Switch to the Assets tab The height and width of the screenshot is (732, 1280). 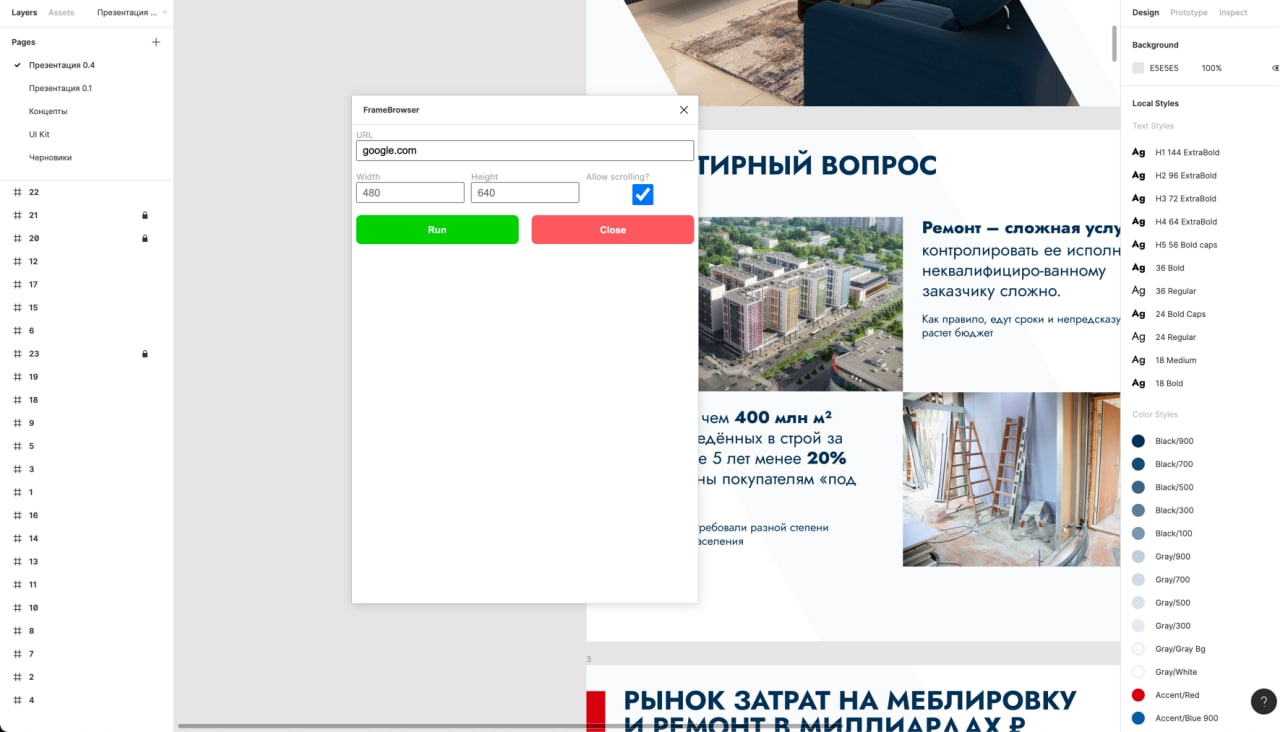61,13
